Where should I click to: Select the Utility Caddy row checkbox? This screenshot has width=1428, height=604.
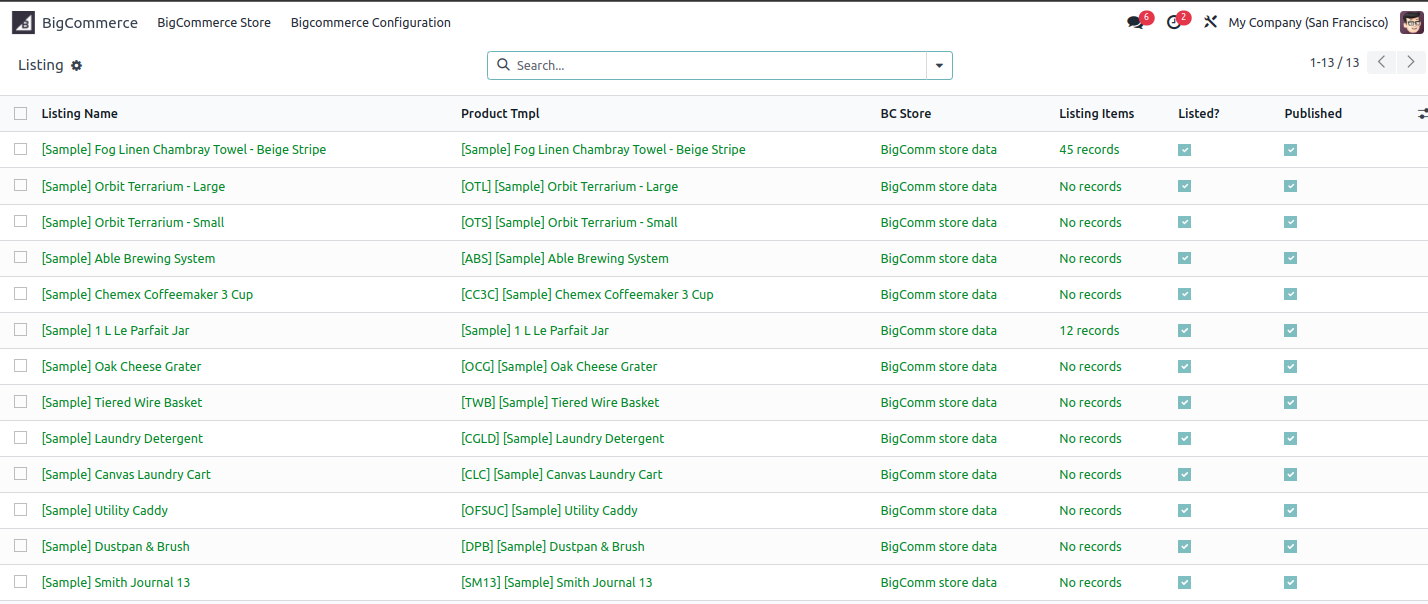pos(21,509)
